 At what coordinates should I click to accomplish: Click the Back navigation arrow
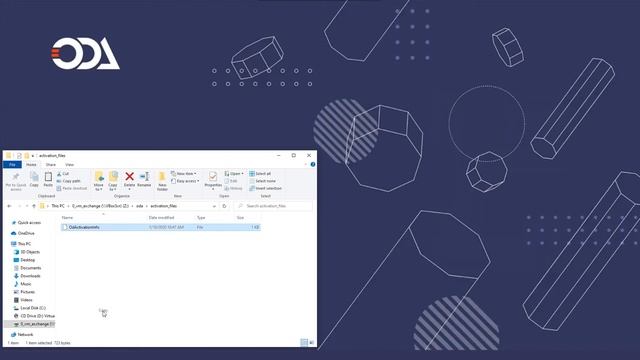[x=9, y=206]
